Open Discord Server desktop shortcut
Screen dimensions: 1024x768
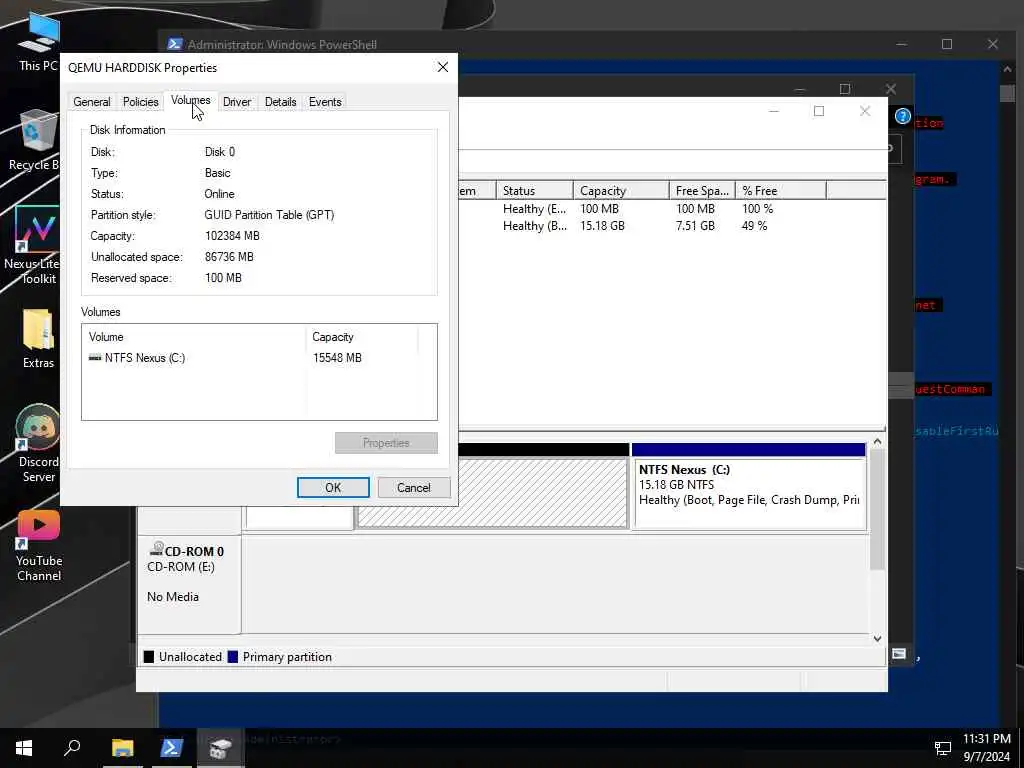38,443
